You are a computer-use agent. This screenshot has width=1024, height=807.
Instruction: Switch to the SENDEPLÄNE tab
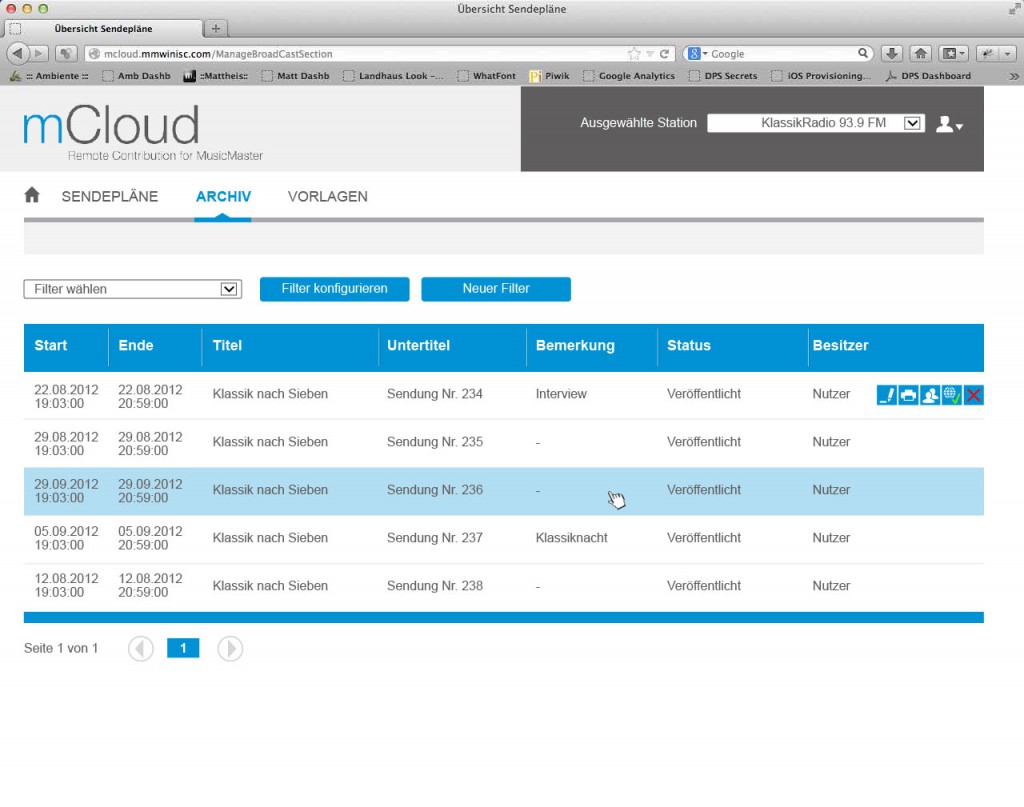pos(110,196)
